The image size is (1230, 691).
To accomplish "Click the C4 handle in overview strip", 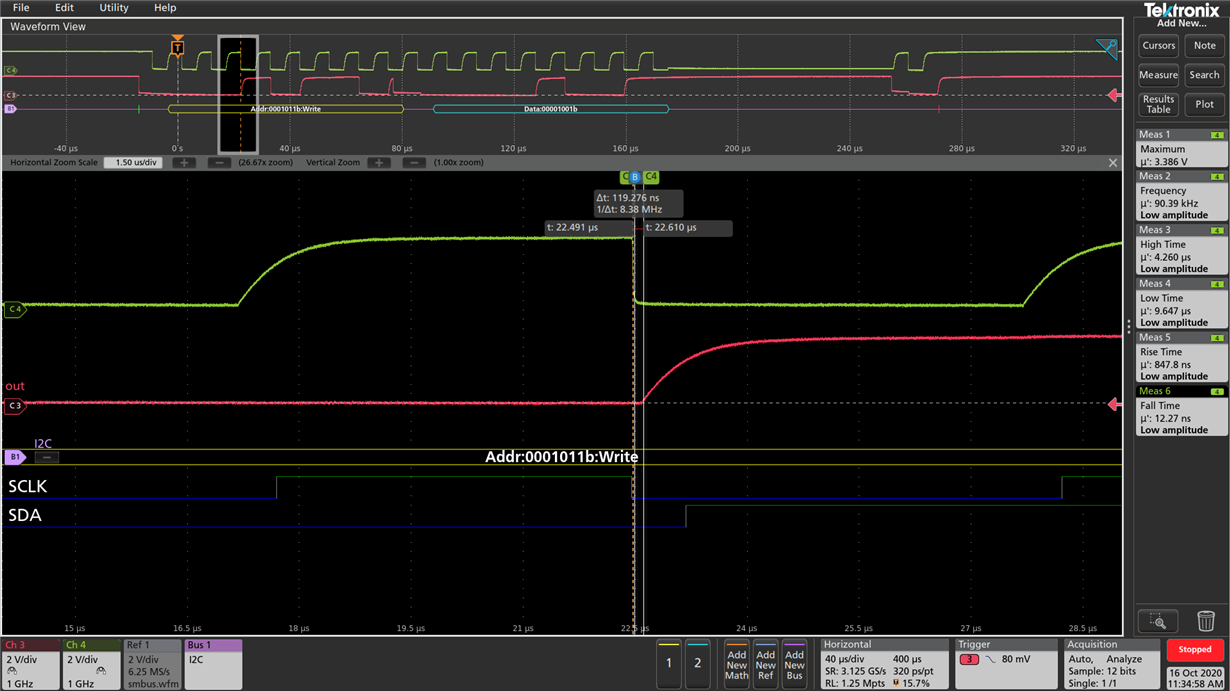I will [11, 70].
